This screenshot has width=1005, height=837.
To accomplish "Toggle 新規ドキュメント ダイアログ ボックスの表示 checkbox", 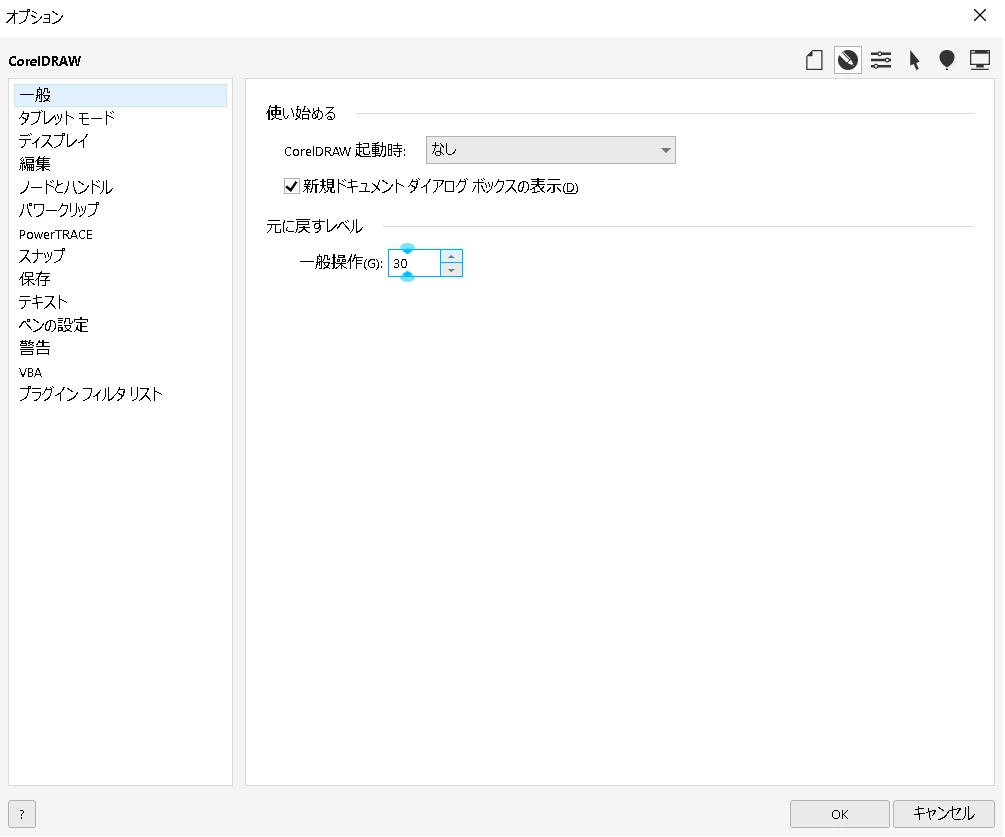I will (292, 186).
